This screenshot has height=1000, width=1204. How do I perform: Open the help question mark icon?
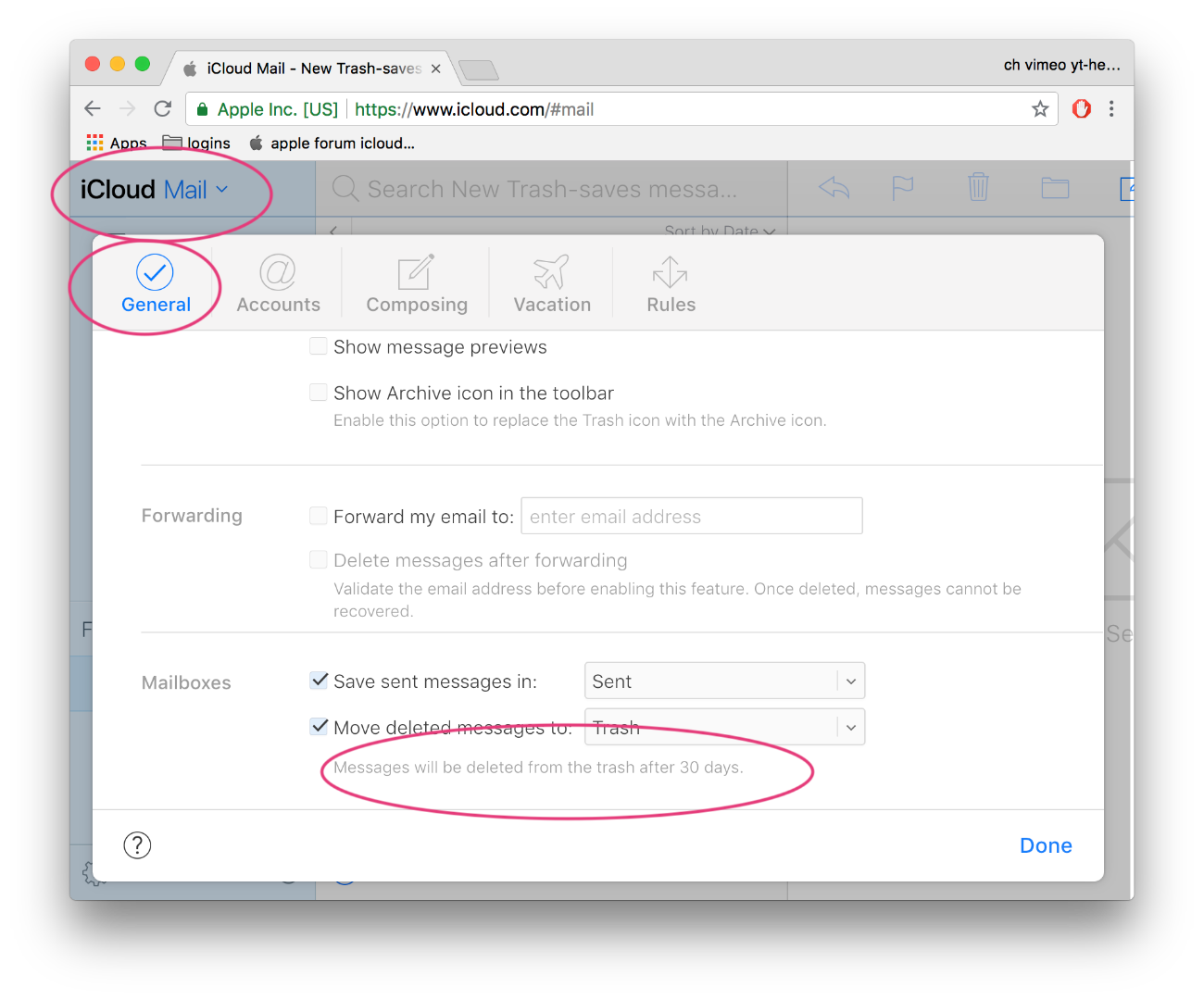(x=137, y=845)
